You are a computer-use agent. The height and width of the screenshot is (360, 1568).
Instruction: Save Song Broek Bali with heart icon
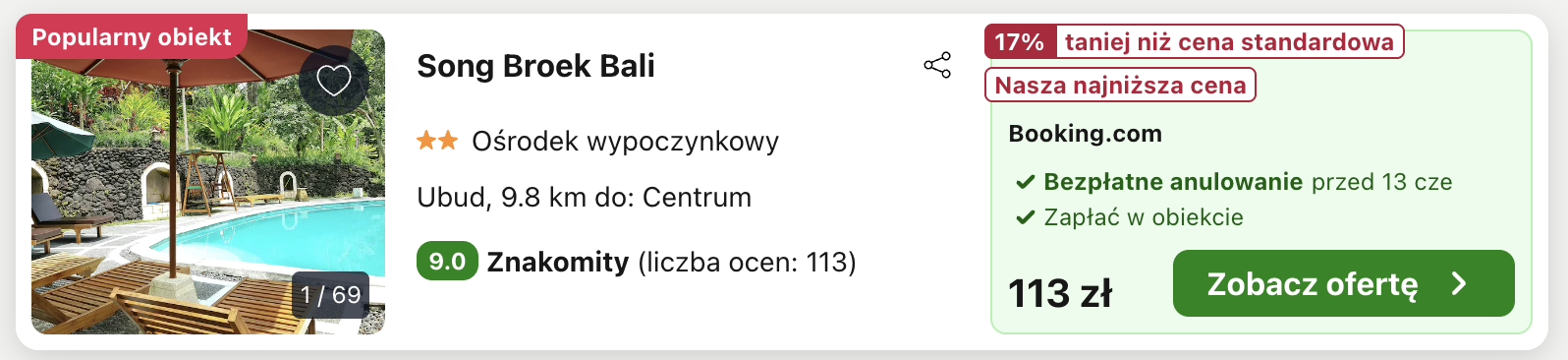334,81
